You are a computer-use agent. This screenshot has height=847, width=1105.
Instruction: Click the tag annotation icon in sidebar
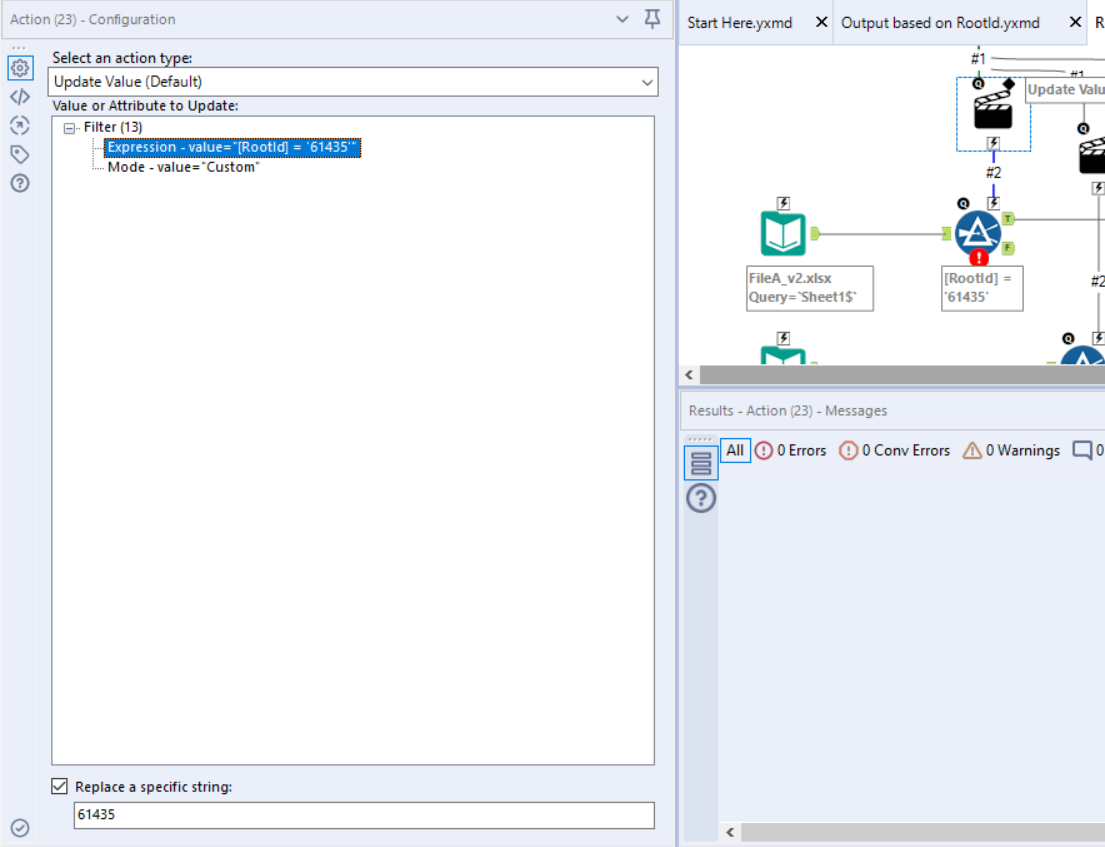pyautogui.click(x=20, y=154)
